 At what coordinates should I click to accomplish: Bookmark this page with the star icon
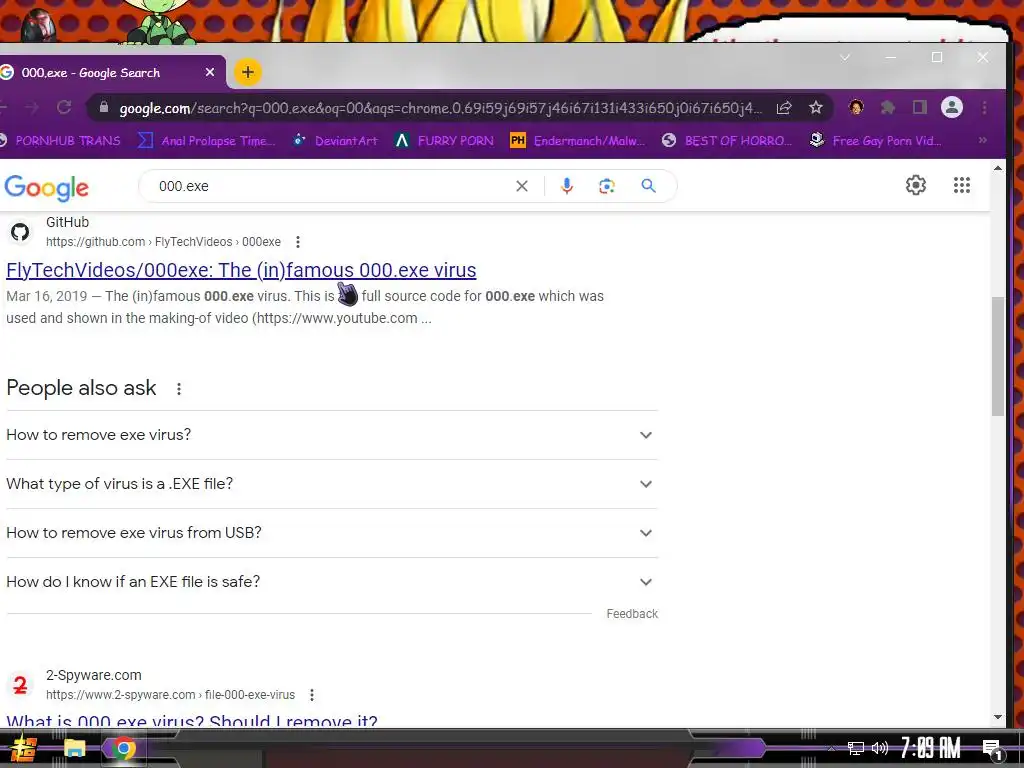(x=816, y=108)
